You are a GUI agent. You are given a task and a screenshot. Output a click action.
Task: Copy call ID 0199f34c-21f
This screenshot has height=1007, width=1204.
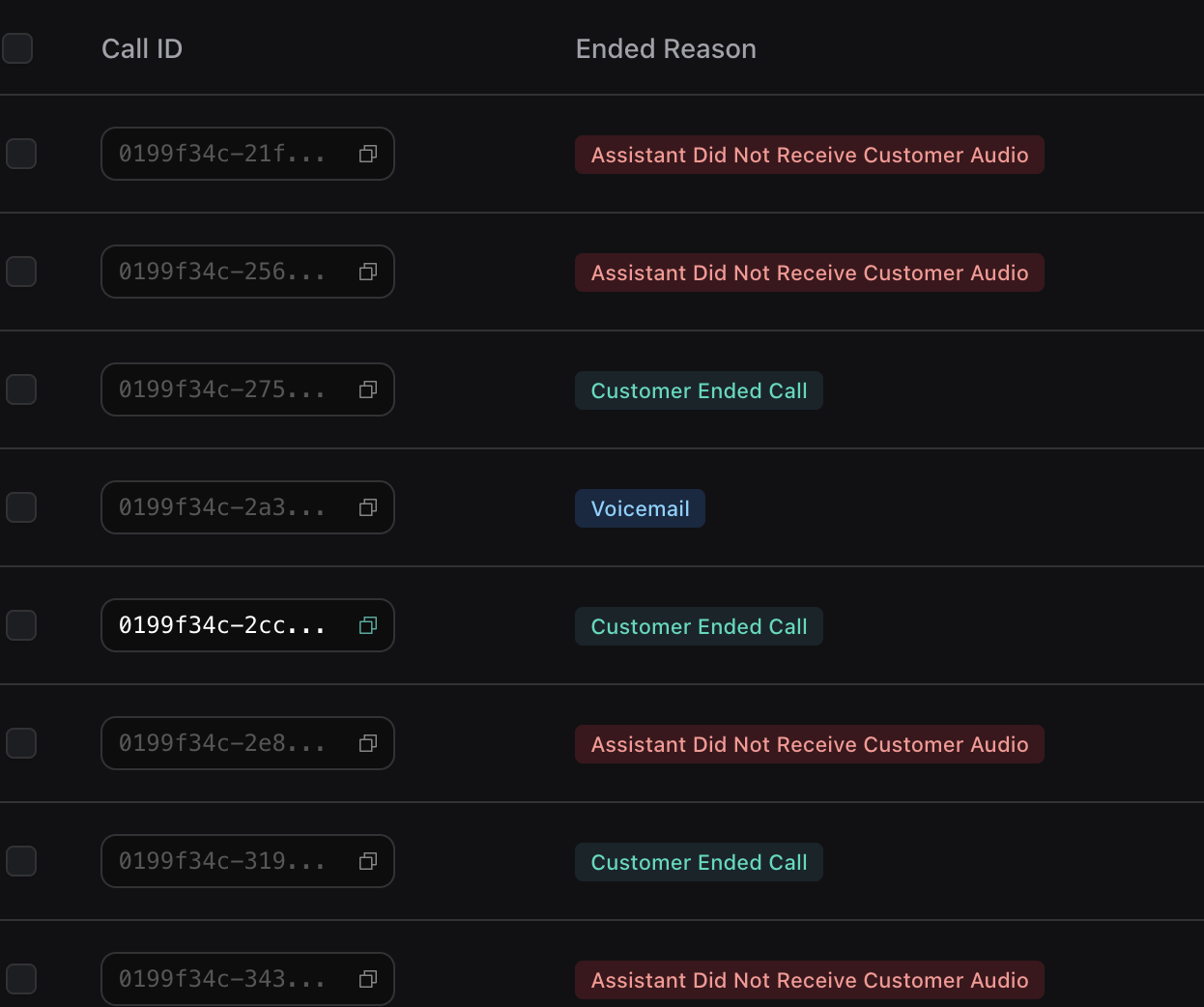point(368,155)
